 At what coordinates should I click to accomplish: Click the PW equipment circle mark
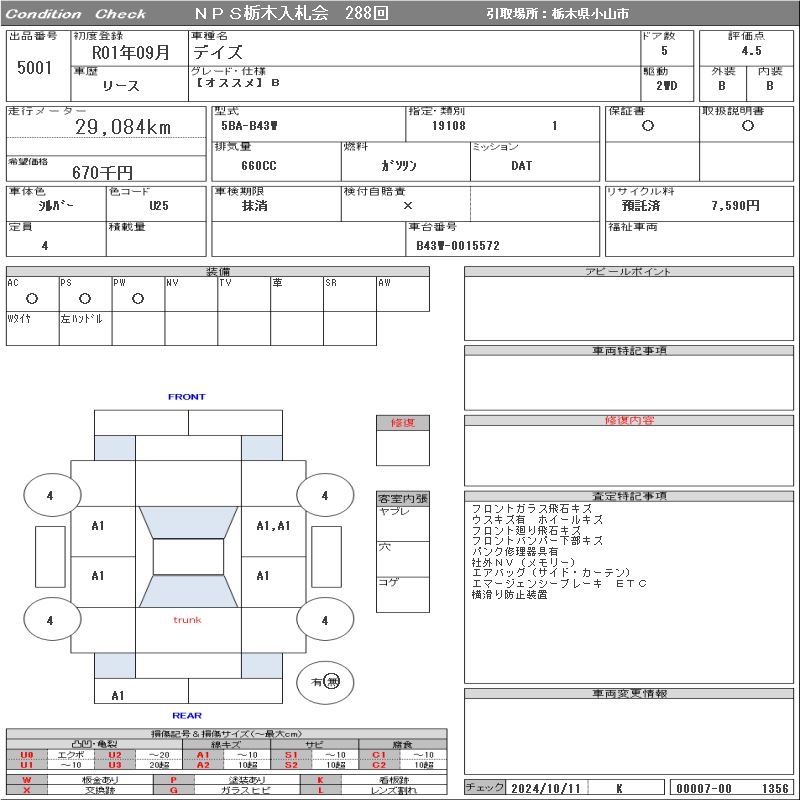coord(138,298)
